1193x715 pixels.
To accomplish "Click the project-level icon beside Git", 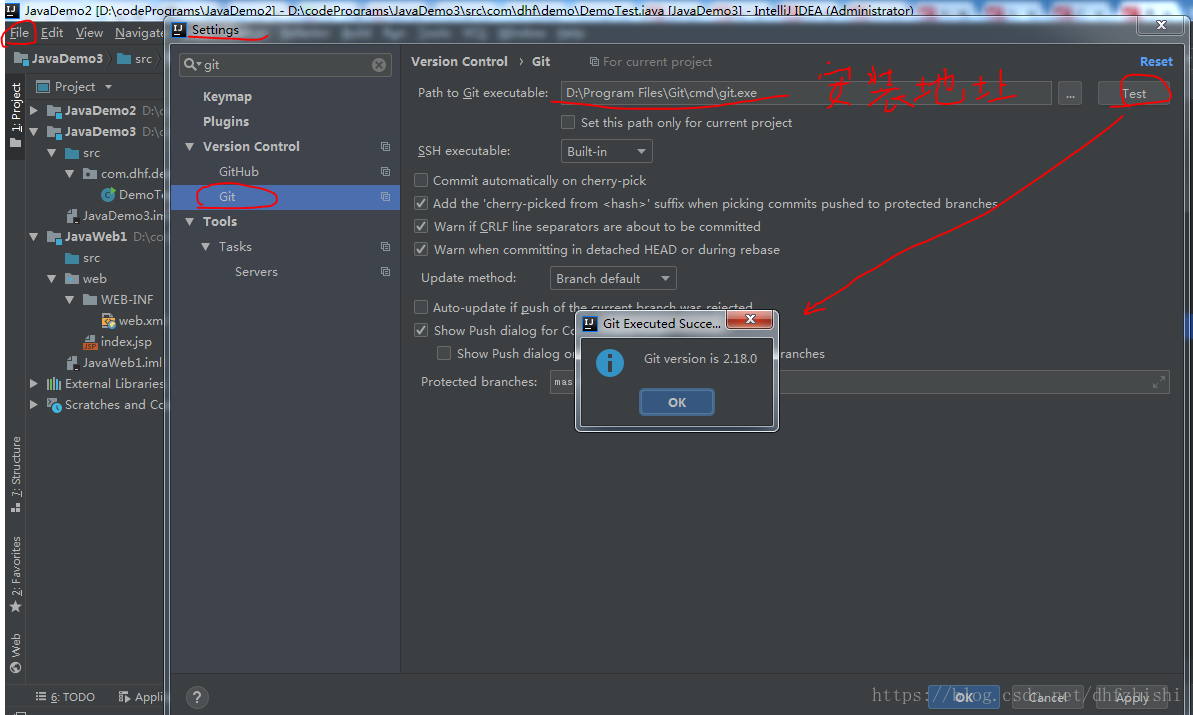I will (385, 196).
